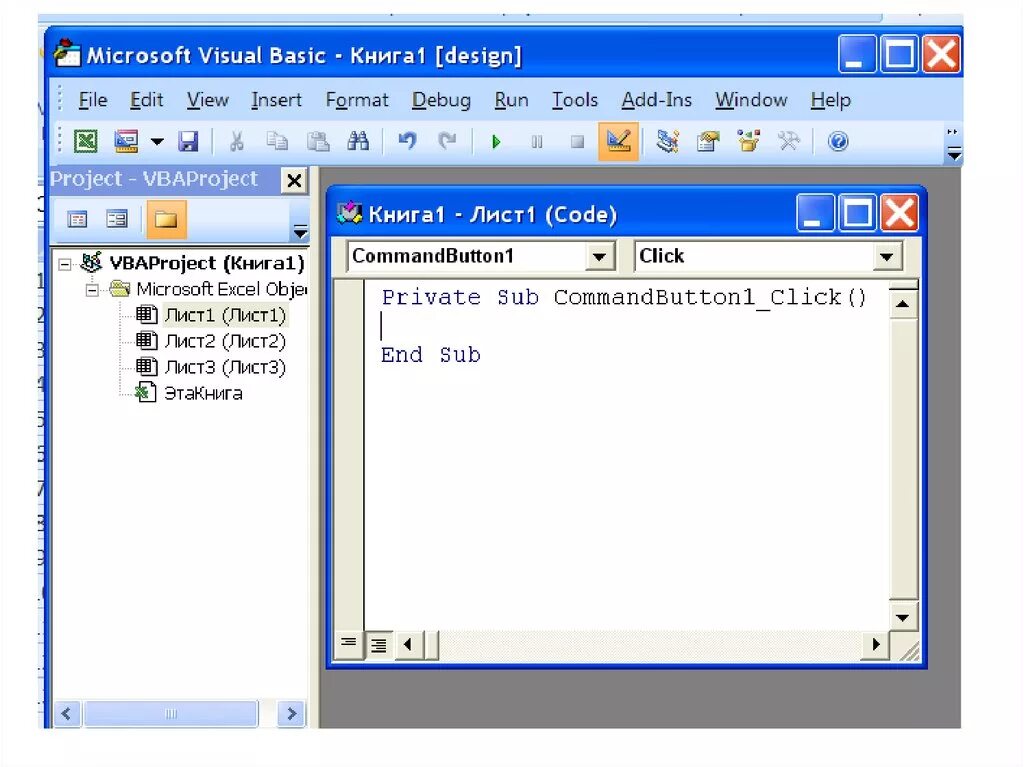The height and width of the screenshot is (767, 1024).
Task: Open the CommandButton1 object dropdown
Action: click(599, 256)
